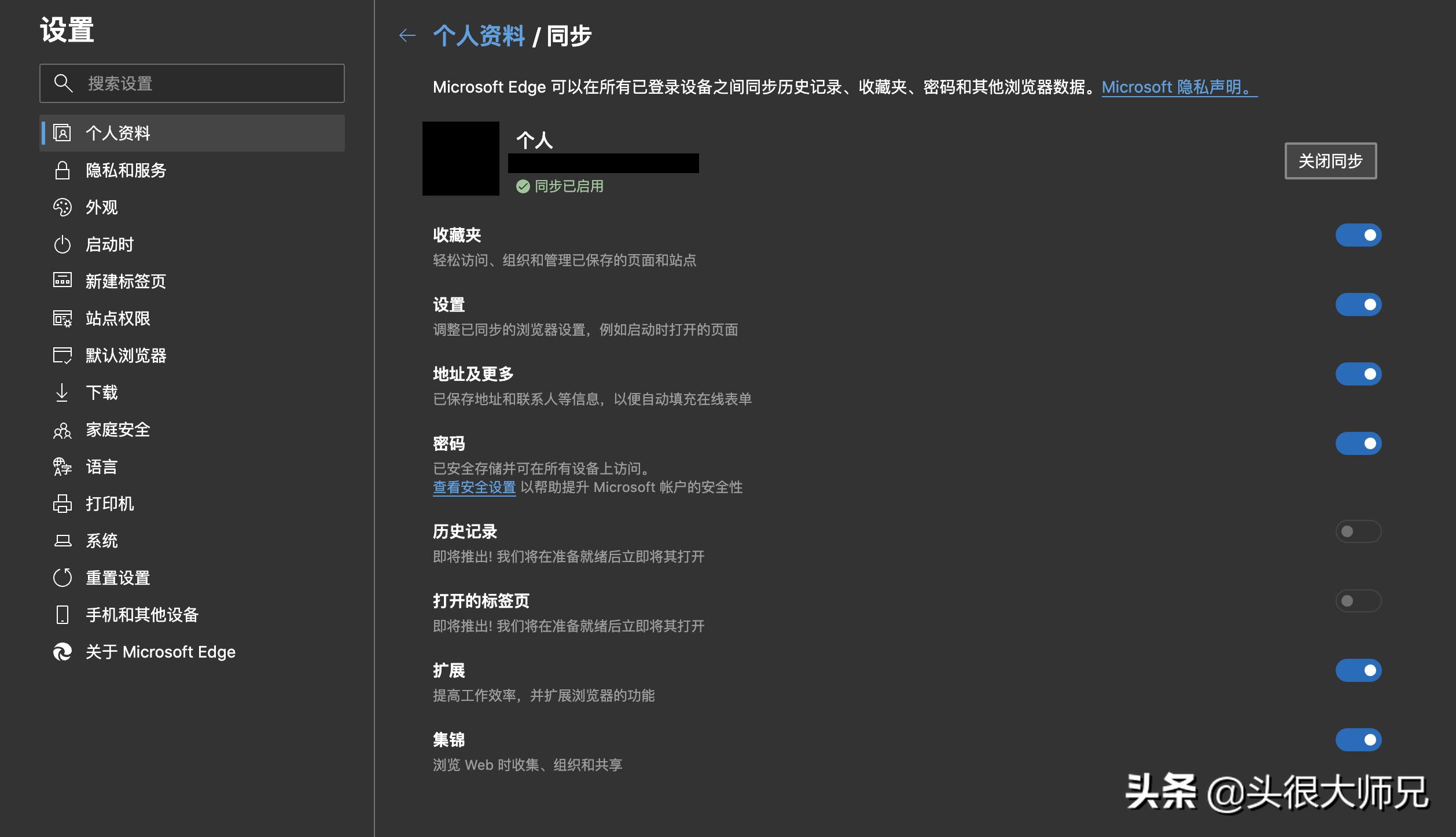Click the 打印机 printer icon
The height and width of the screenshot is (837, 1456).
pyautogui.click(x=62, y=504)
